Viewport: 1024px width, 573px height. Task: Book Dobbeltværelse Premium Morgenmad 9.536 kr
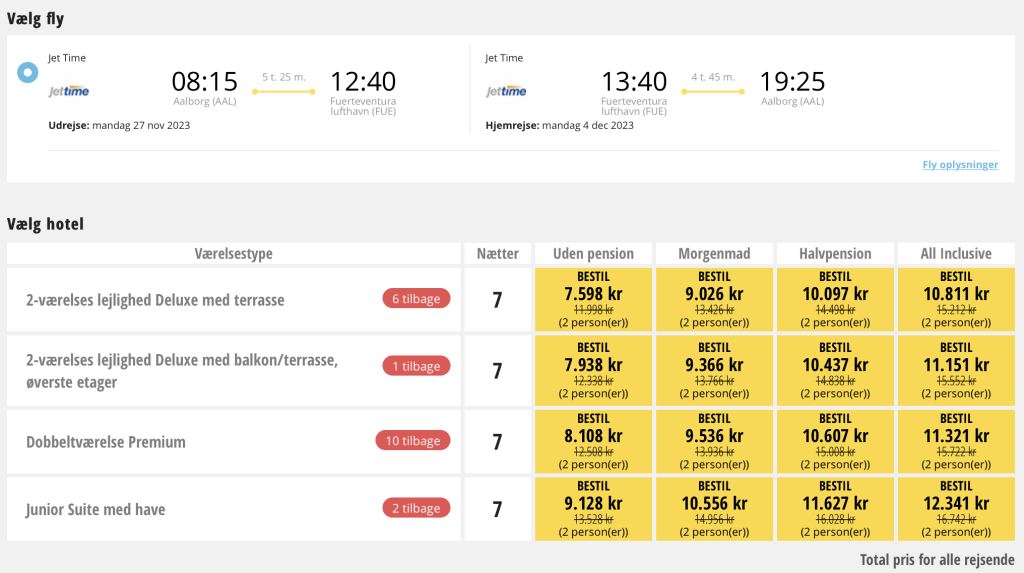[x=714, y=442]
